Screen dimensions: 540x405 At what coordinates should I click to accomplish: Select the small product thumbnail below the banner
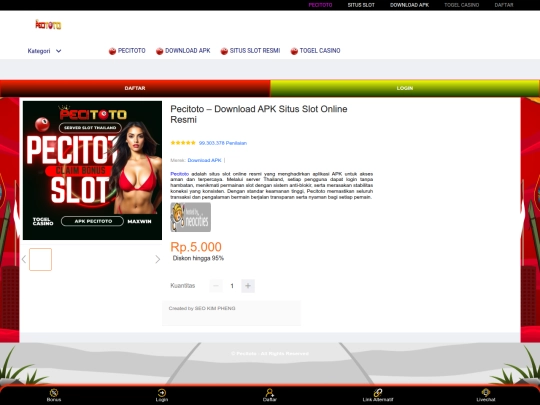40,259
